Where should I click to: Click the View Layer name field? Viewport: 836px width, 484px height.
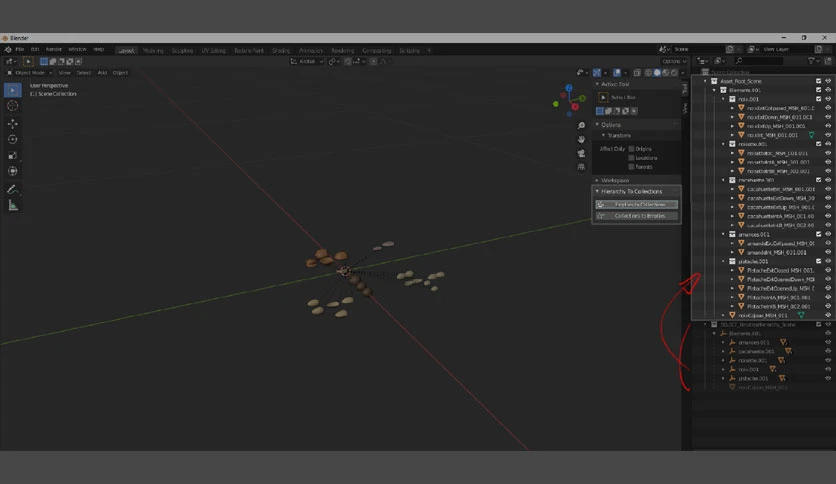pos(787,49)
